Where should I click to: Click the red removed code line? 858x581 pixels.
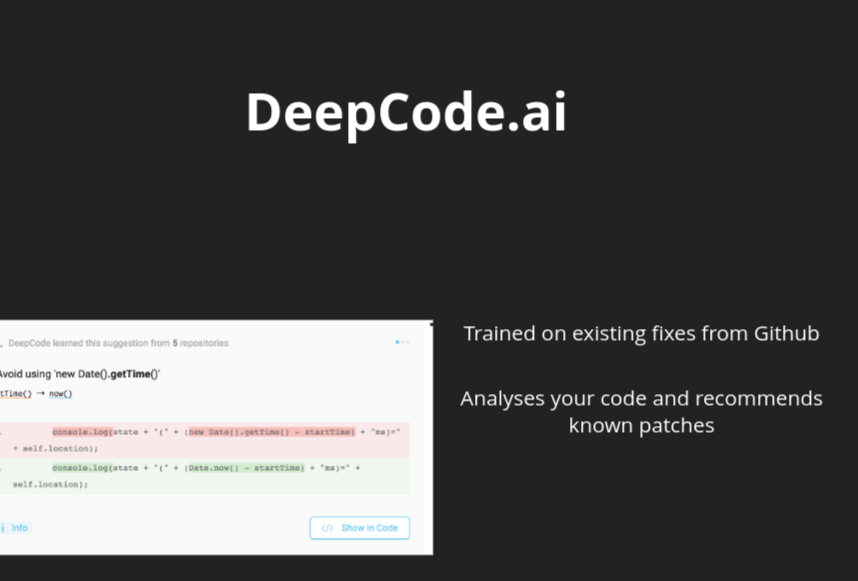point(205,440)
